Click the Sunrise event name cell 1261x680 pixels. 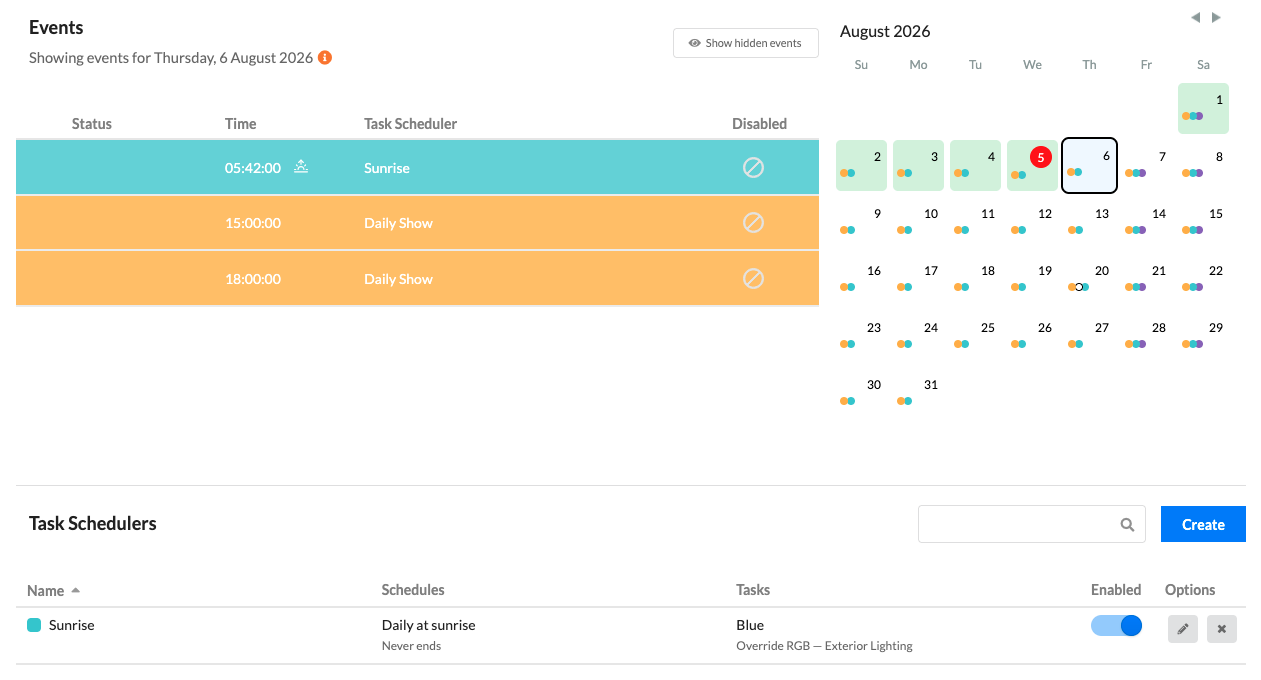coord(387,168)
